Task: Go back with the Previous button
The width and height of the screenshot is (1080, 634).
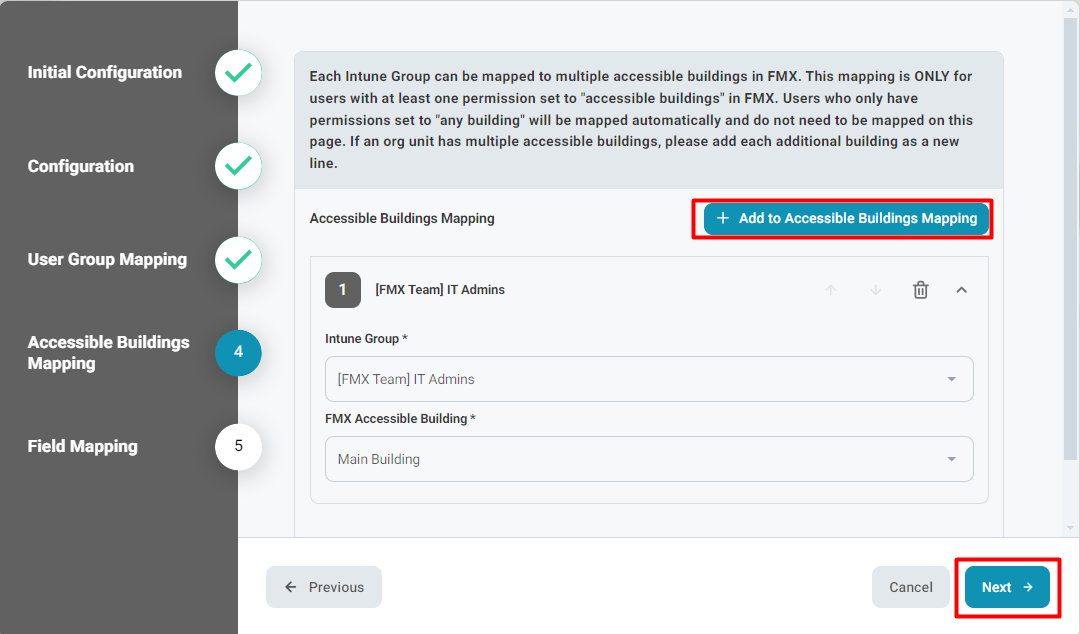Action: [x=324, y=587]
